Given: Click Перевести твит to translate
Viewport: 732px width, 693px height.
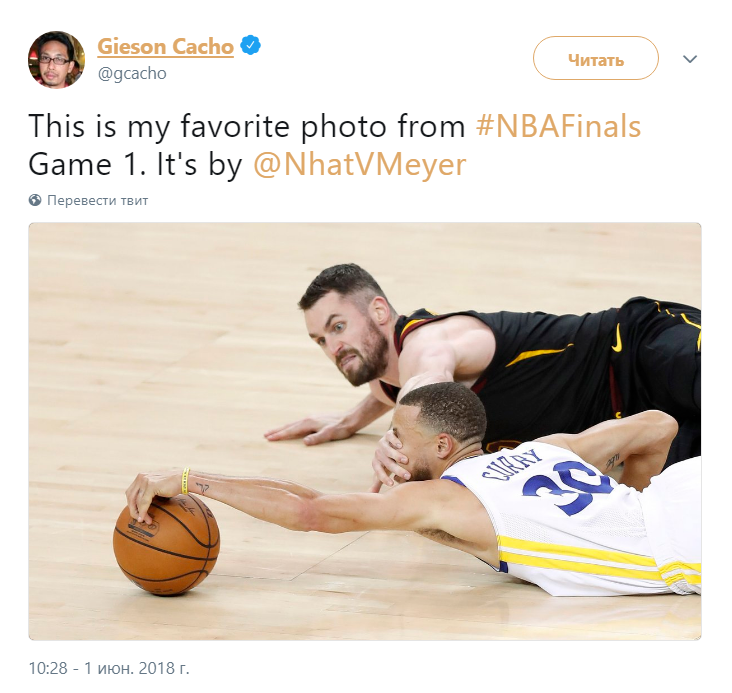Looking at the screenshot, I should (x=98, y=200).
